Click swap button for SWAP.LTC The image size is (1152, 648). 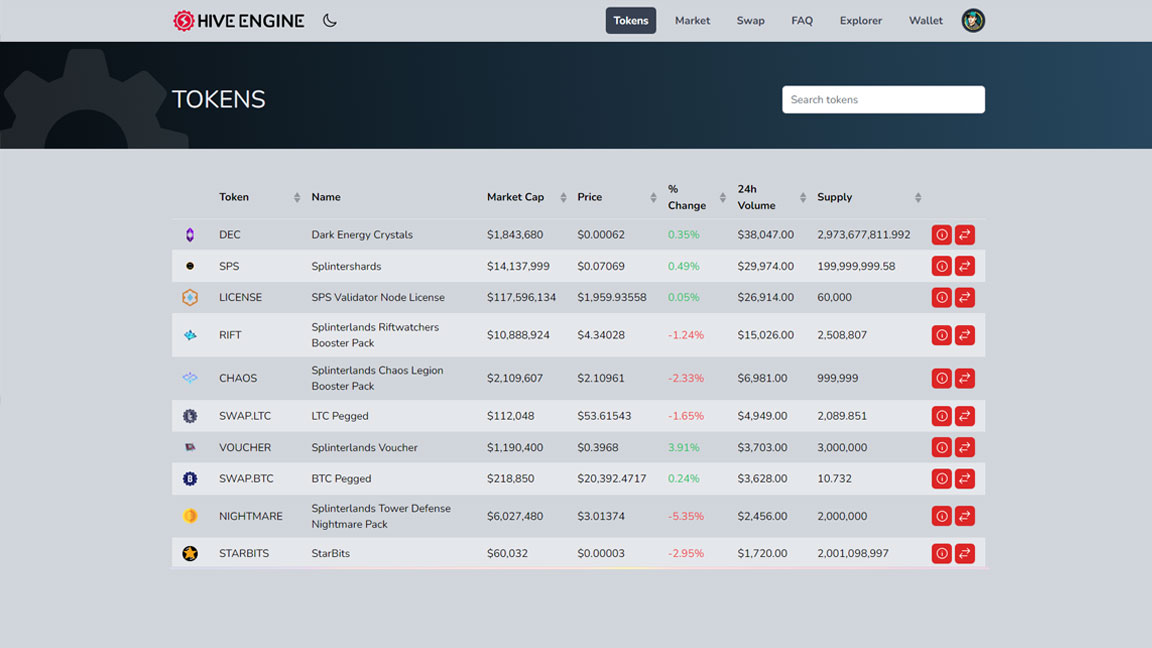965,416
